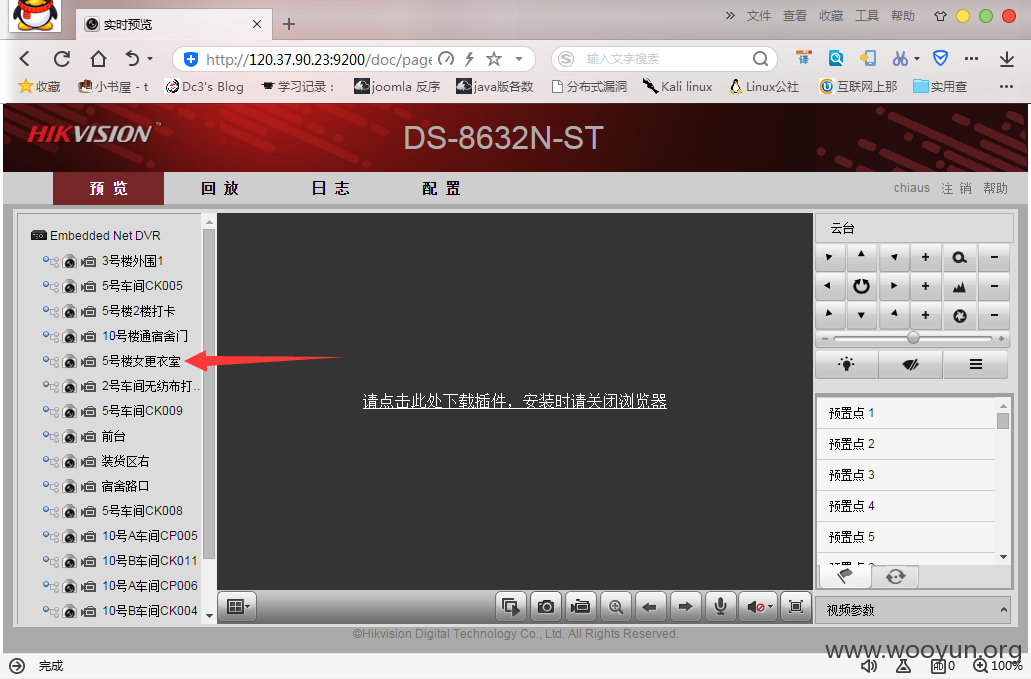Expand the 视频参数 panel

coord(914,610)
